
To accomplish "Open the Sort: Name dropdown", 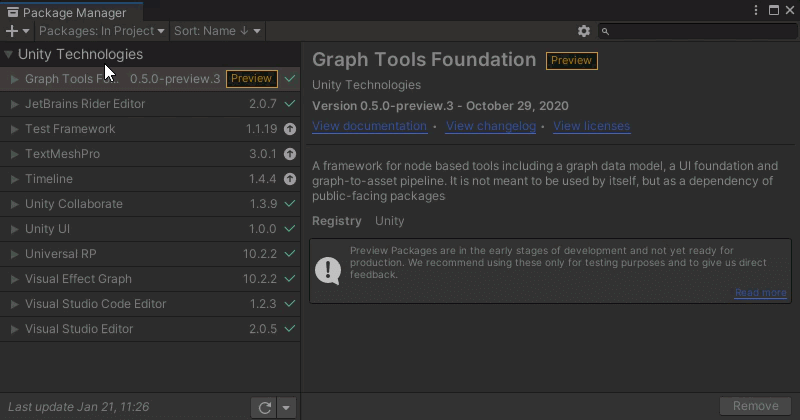I will coord(217,31).
